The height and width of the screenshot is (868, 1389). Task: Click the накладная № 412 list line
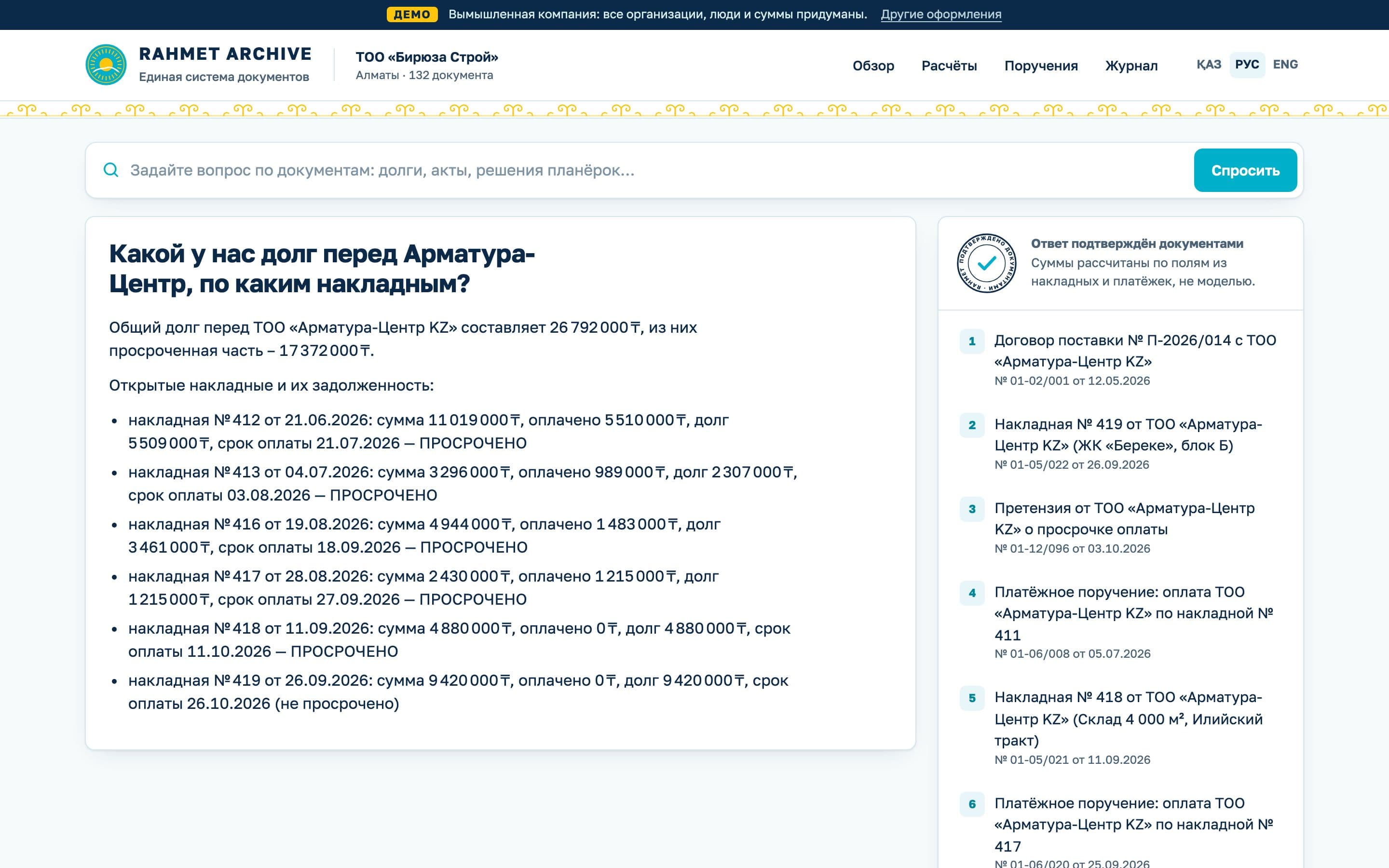(x=428, y=432)
